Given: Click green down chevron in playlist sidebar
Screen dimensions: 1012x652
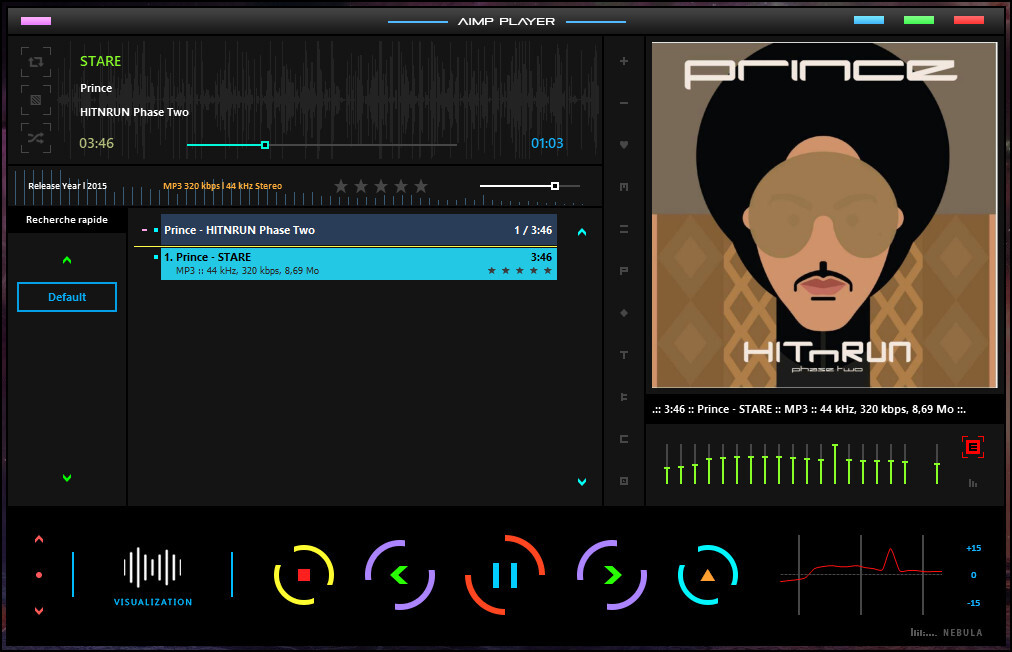Looking at the screenshot, I should point(67,478).
